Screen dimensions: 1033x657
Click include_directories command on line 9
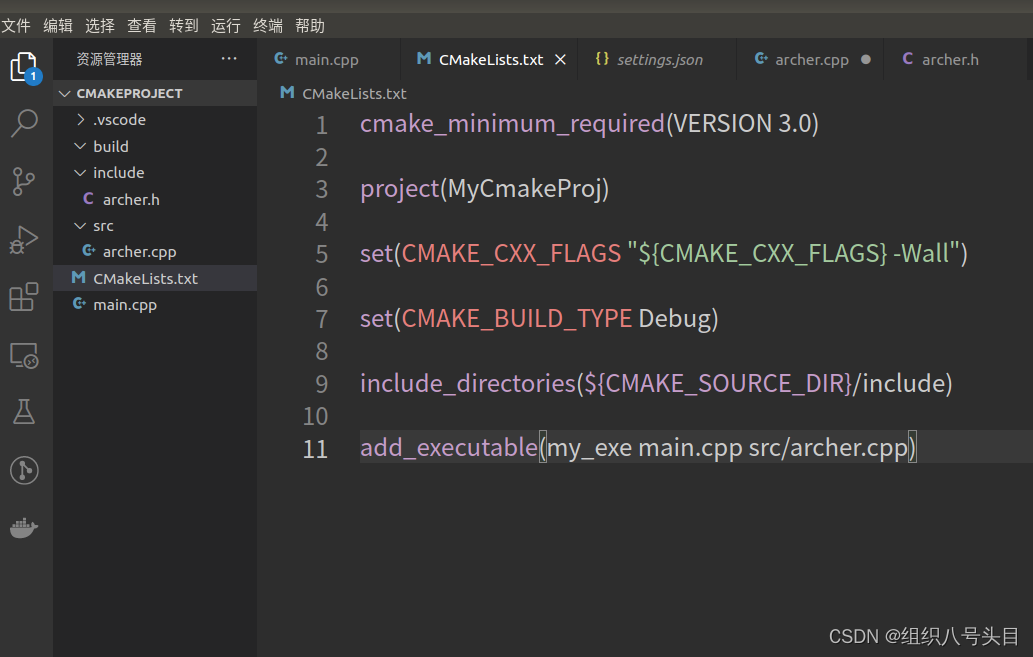[x=468, y=384]
